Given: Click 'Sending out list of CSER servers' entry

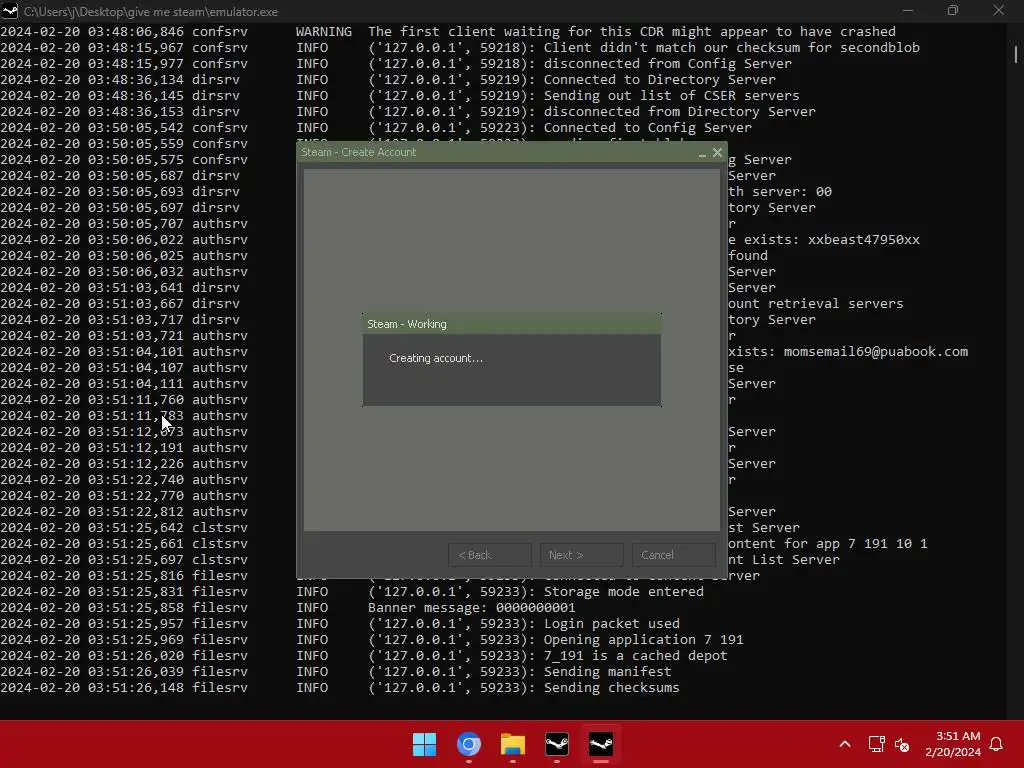Looking at the screenshot, I should point(671,95).
